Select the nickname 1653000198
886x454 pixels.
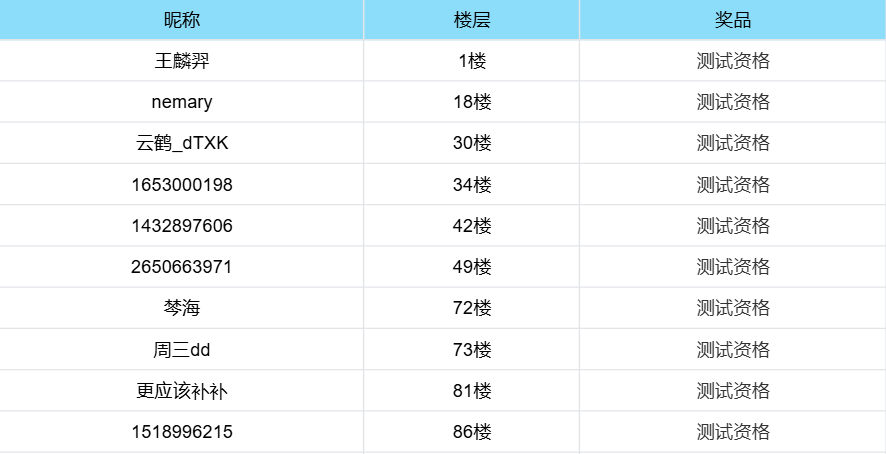click(181, 184)
